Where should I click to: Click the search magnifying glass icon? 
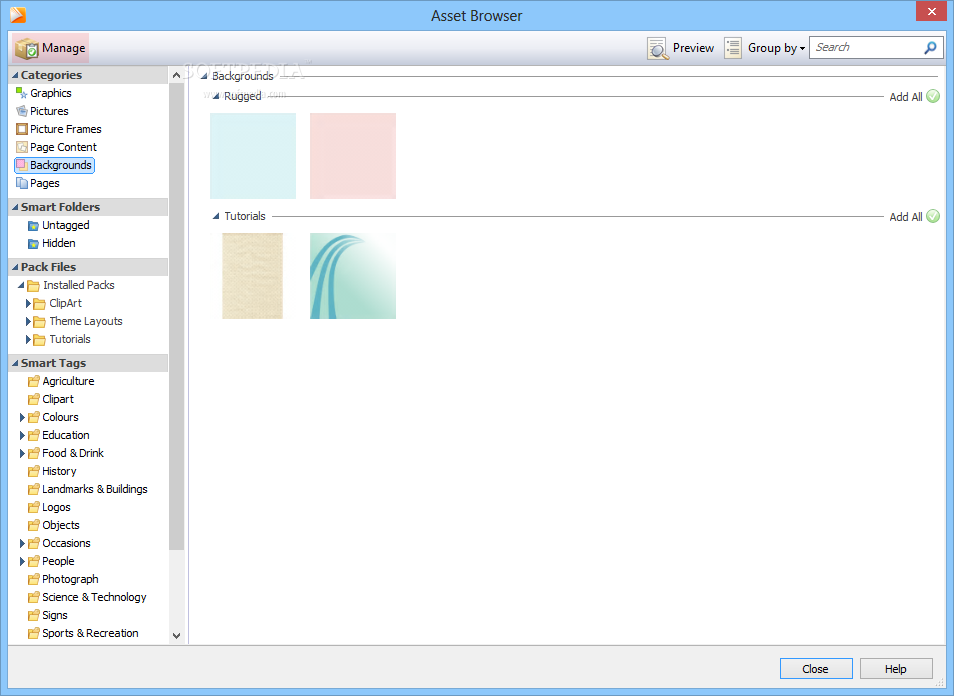click(x=930, y=47)
